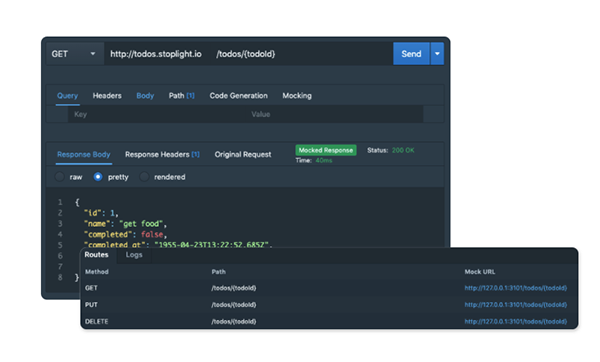Select the raw radio button

pyautogui.click(x=60, y=177)
